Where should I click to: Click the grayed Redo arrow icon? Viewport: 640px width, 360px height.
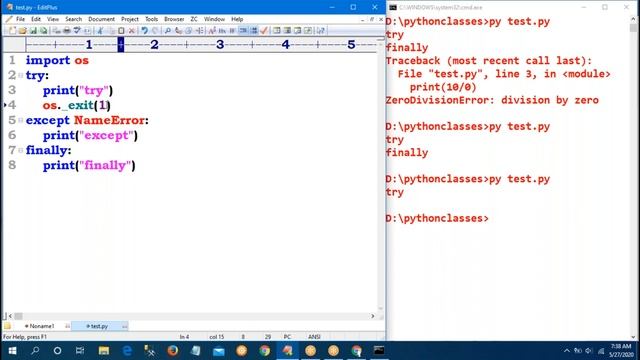[x=155, y=31]
